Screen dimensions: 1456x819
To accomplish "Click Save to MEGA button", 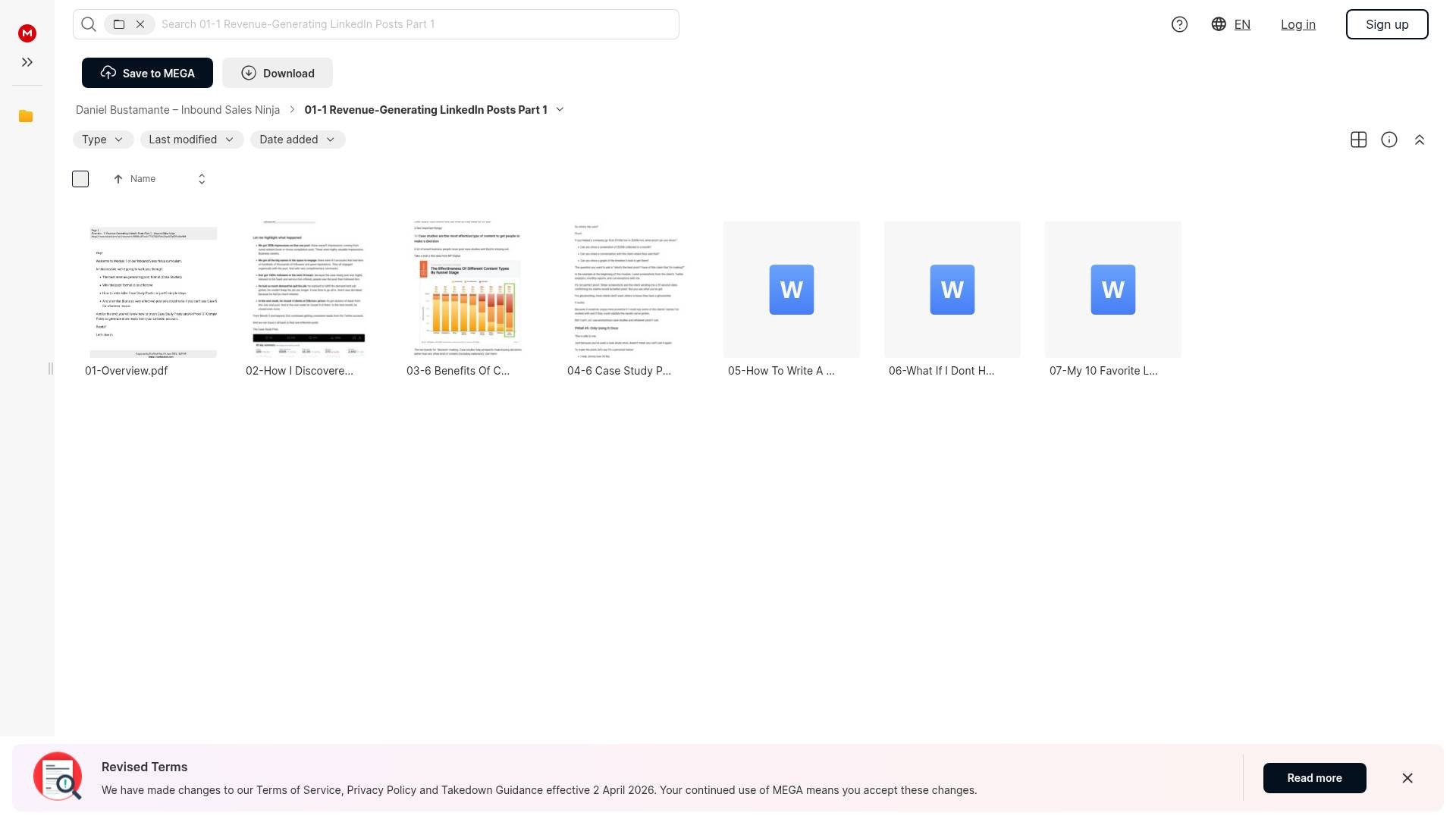I will pyautogui.click(x=147, y=73).
